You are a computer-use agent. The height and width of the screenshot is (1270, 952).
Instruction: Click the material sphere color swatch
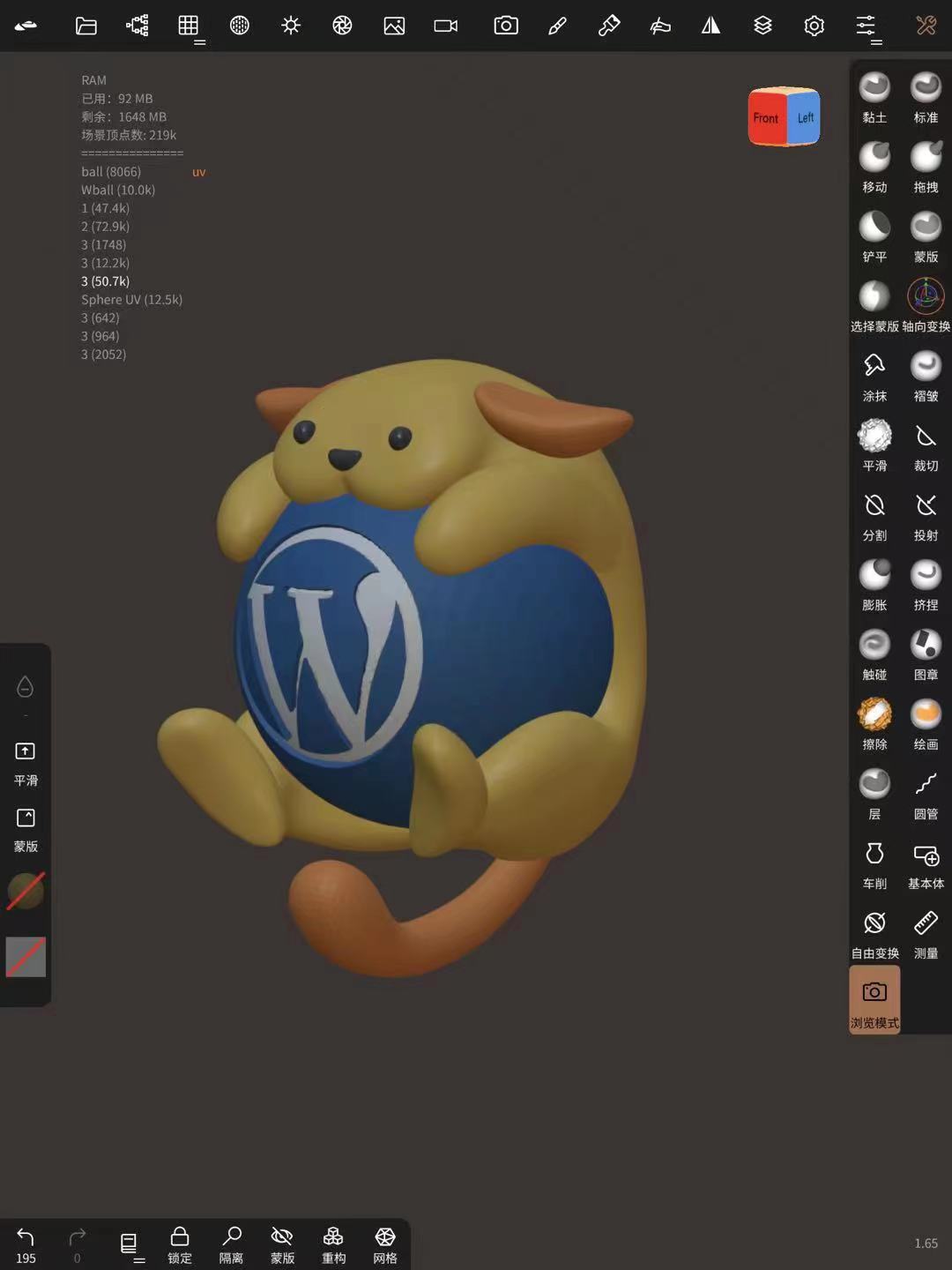point(26,891)
